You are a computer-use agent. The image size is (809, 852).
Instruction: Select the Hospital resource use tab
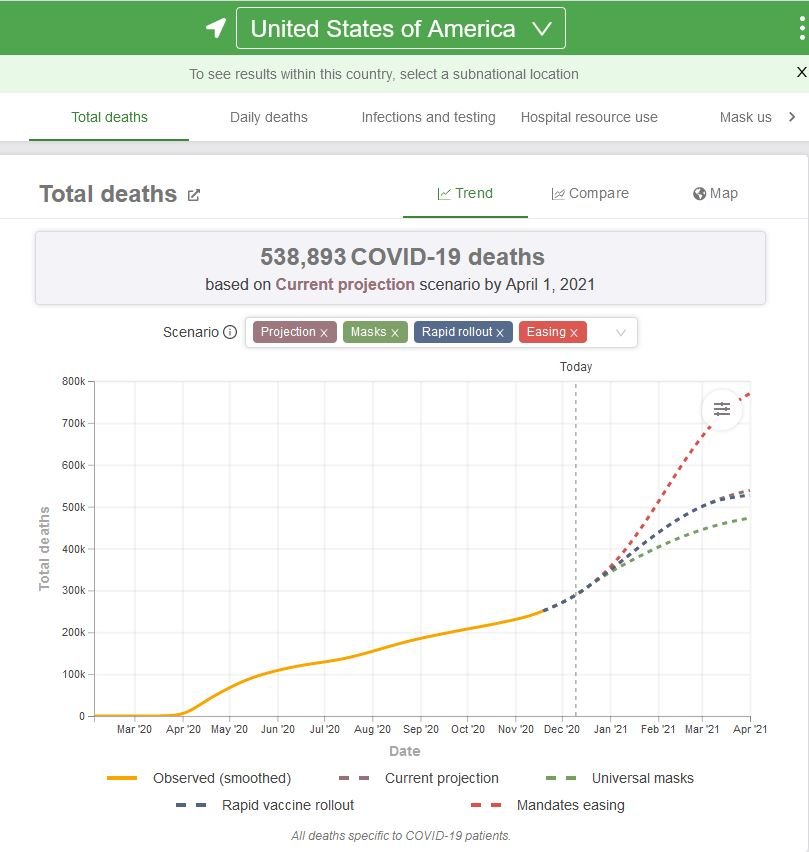coord(589,117)
